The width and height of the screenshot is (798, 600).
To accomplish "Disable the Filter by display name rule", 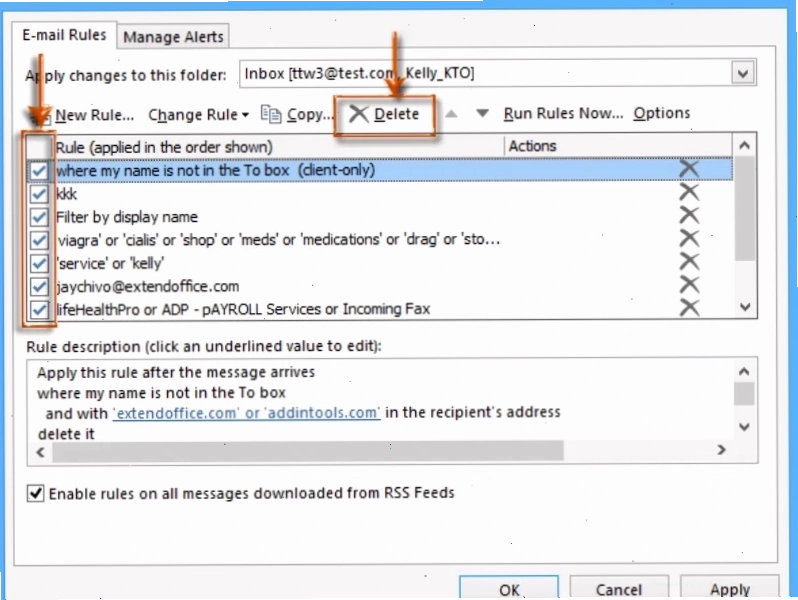I will point(39,217).
